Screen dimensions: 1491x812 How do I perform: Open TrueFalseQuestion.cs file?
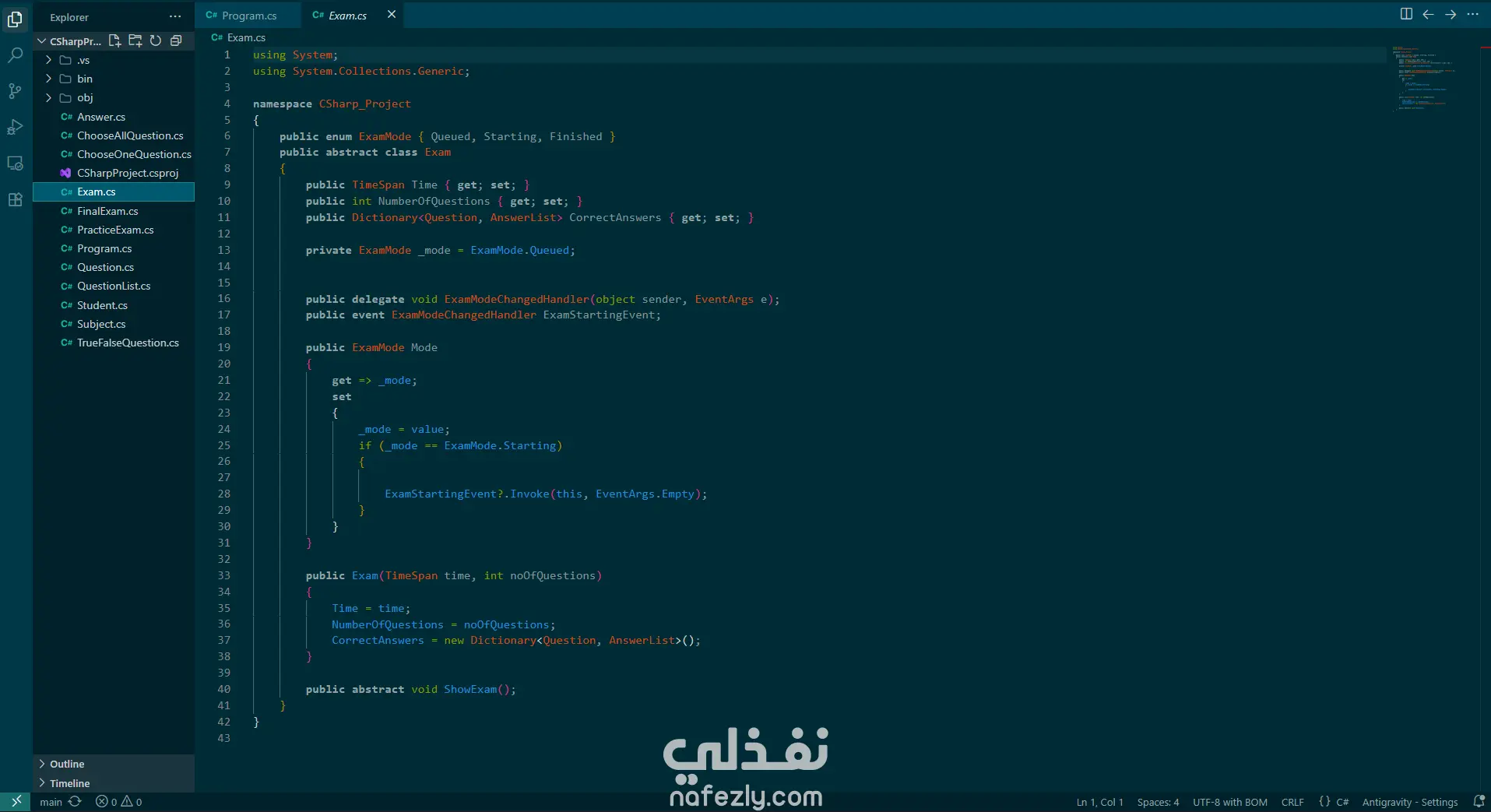tap(114, 343)
